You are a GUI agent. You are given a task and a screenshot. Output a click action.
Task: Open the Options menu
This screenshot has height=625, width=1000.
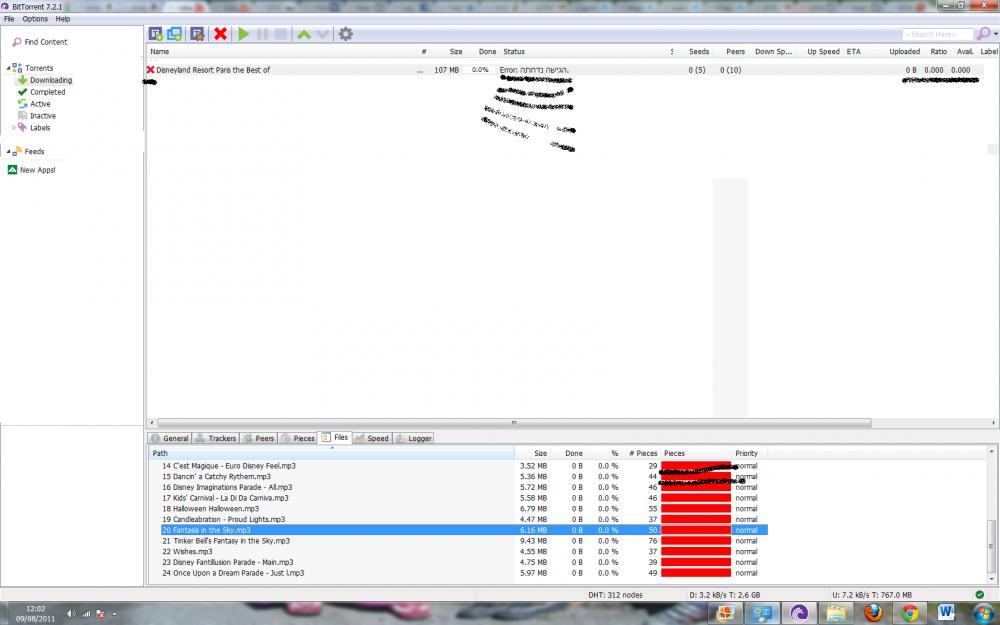(x=35, y=19)
